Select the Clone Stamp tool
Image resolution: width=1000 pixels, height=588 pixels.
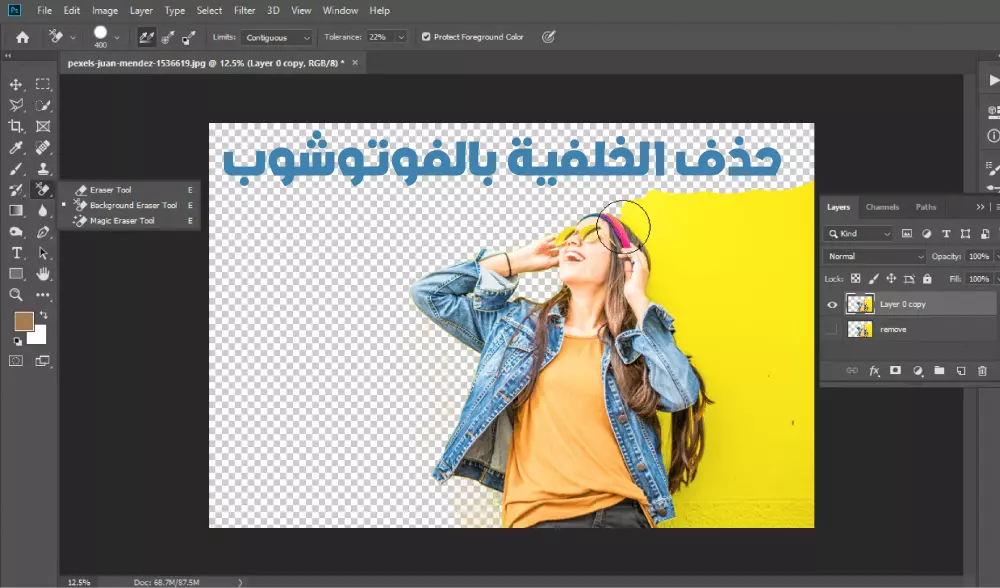pyautogui.click(x=43, y=168)
